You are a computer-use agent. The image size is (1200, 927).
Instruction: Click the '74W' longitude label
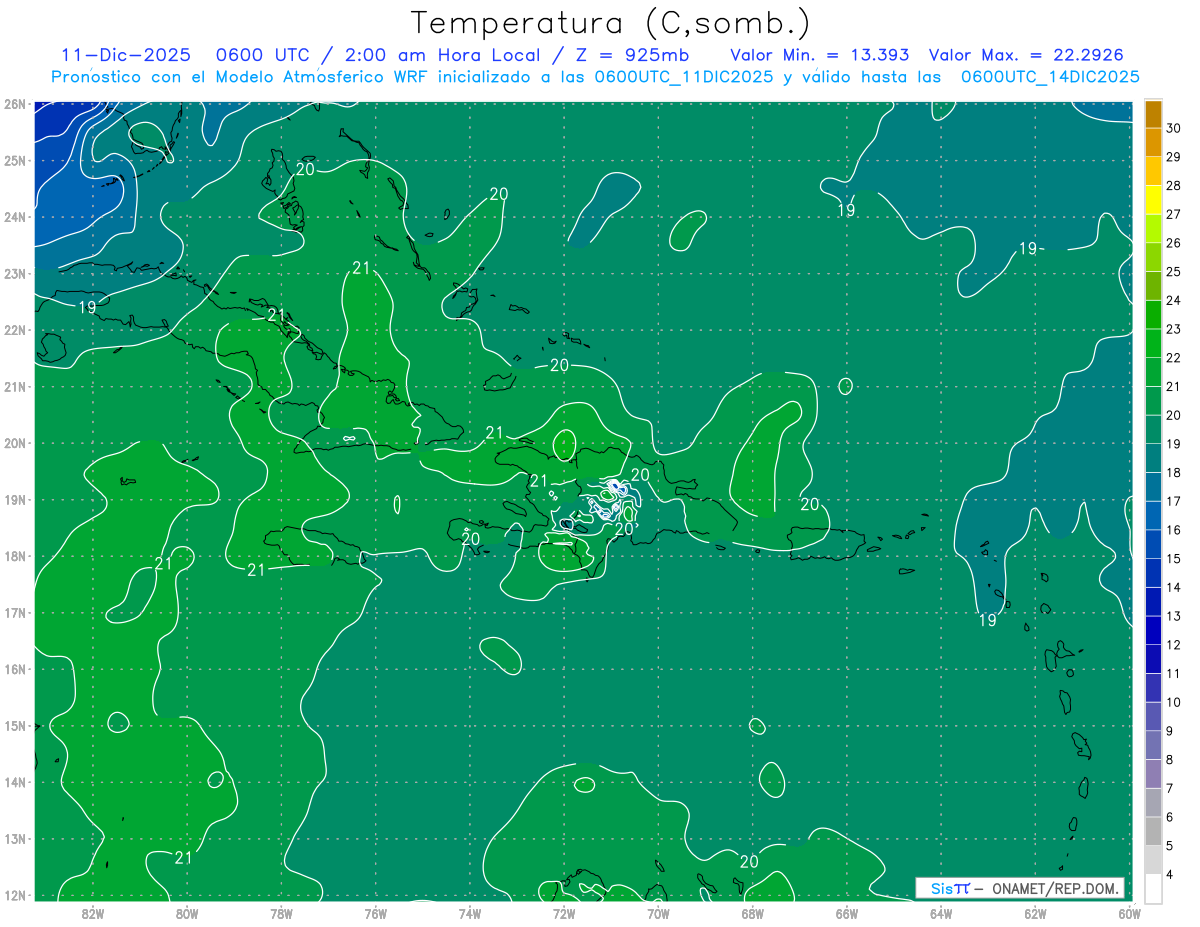(470, 913)
